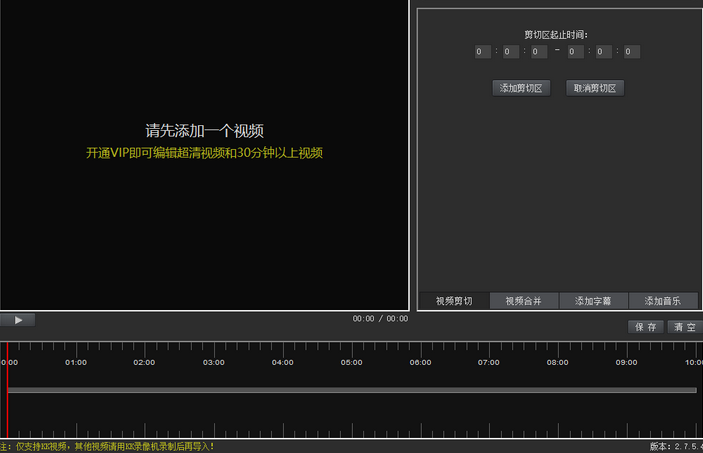Screen dimensions: 703x453
Task: Select the end time seconds field
Action: tap(631, 52)
